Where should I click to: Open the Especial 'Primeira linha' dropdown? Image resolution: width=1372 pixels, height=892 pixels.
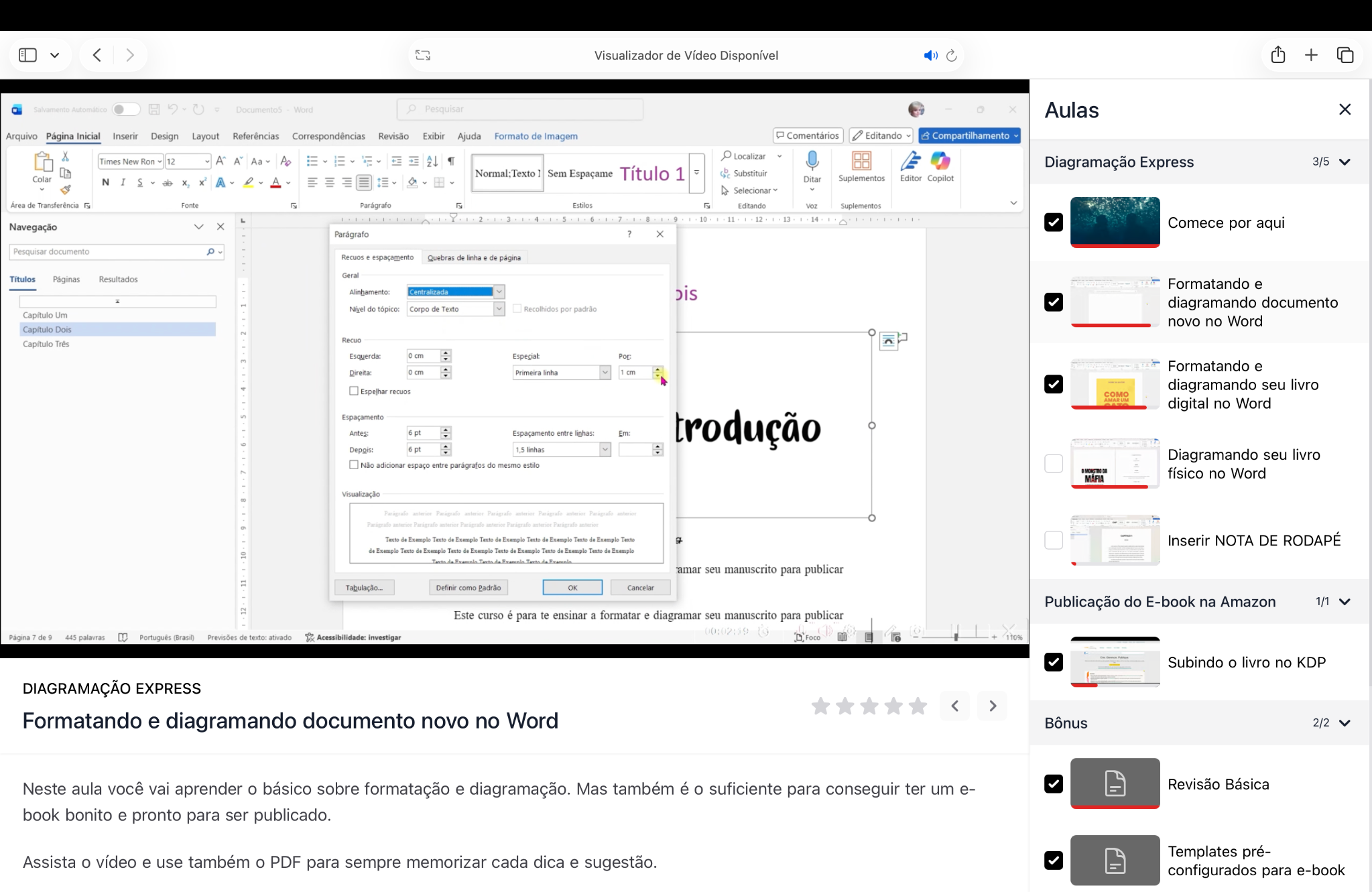tap(605, 372)
